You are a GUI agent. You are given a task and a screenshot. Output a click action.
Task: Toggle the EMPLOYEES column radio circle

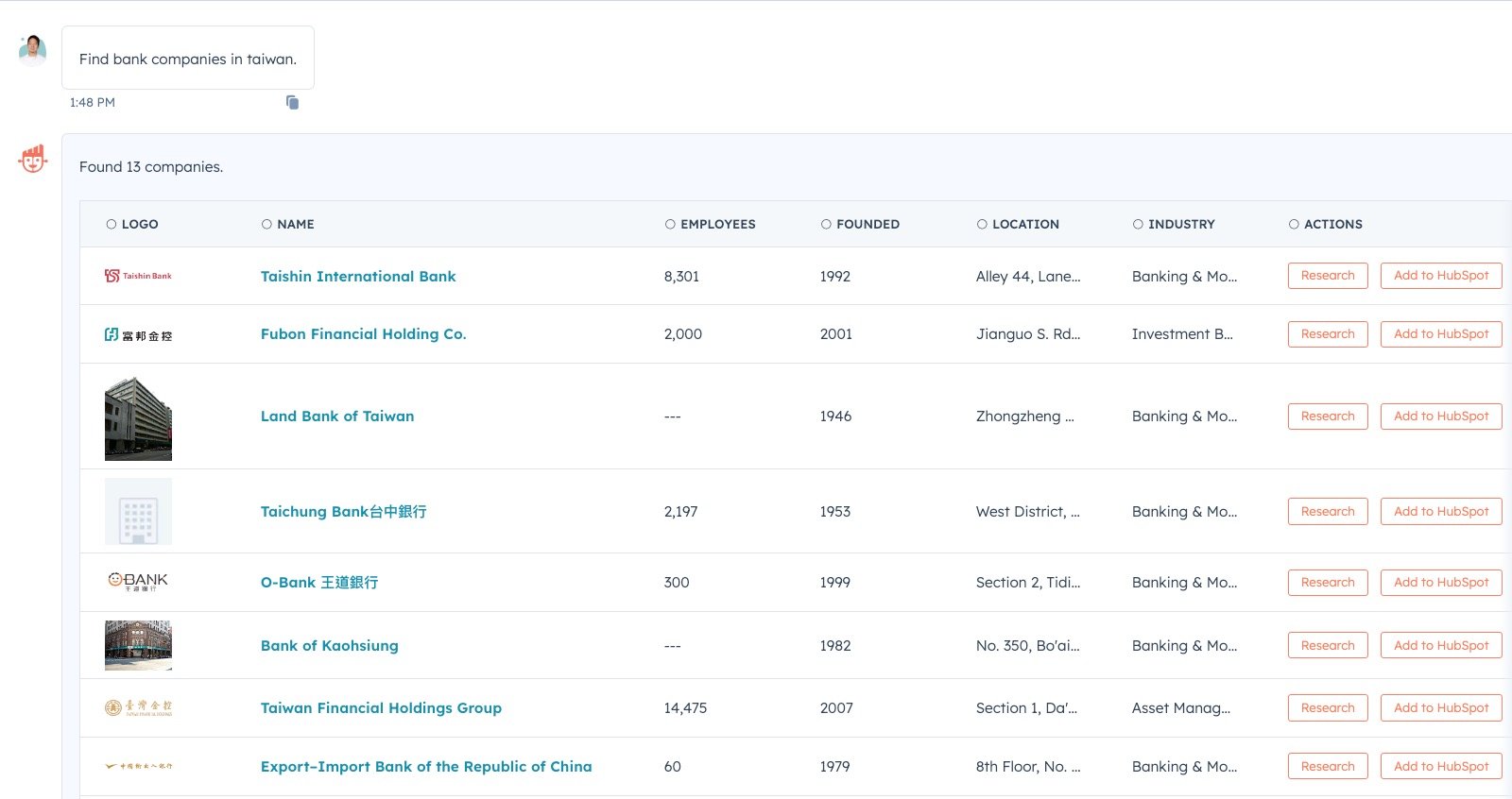(x=670, y=224)
